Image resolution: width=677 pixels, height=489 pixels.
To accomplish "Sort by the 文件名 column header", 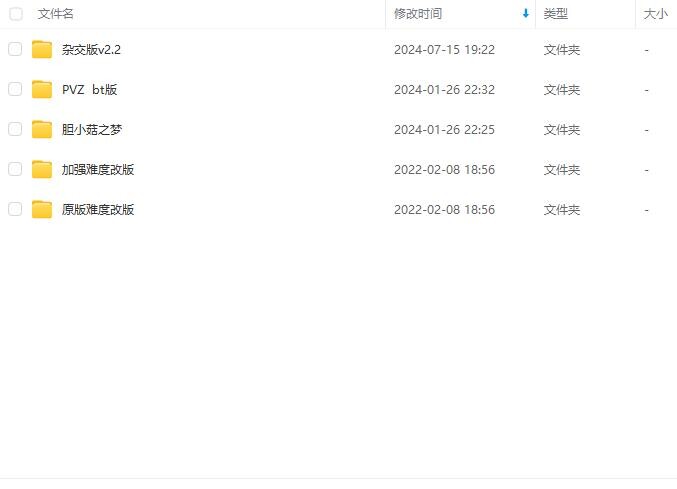I will pos(56,14).
